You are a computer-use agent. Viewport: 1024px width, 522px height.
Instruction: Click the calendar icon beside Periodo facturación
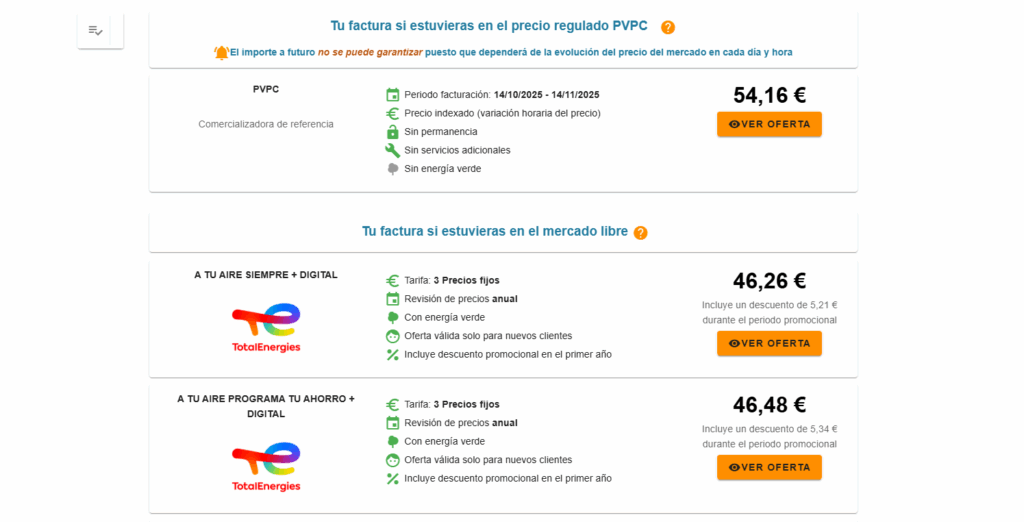tap(393, 95)
